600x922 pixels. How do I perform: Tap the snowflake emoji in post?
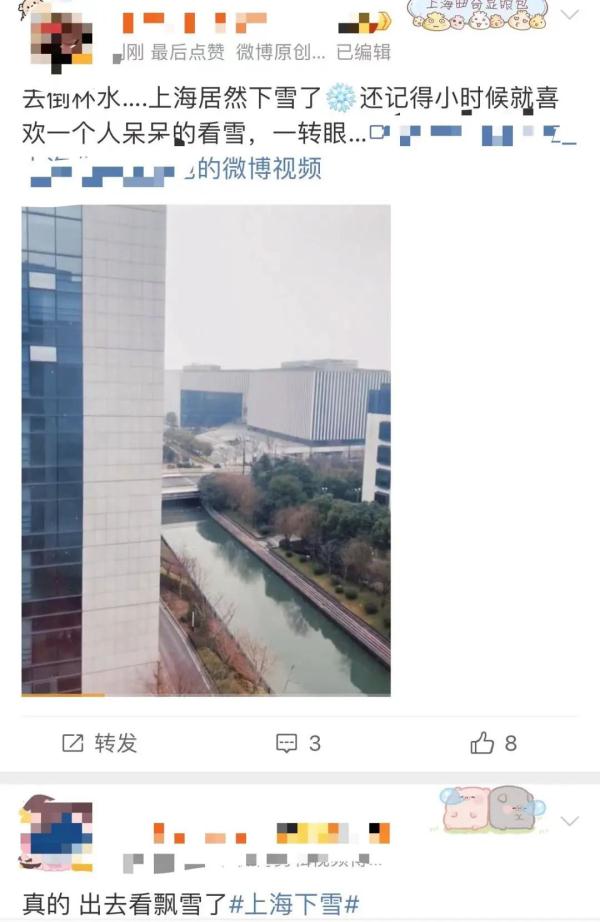click(341, 98)
